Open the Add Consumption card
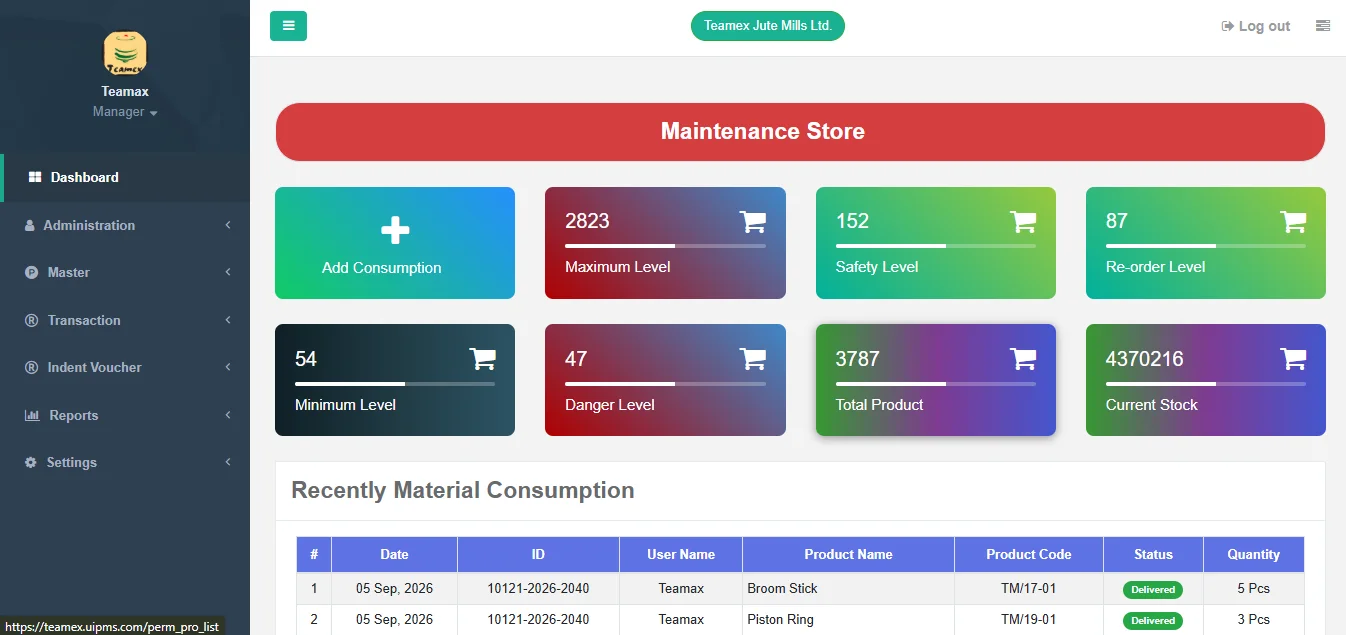This screenshot has width=1346, height=635. click(395, 243)
